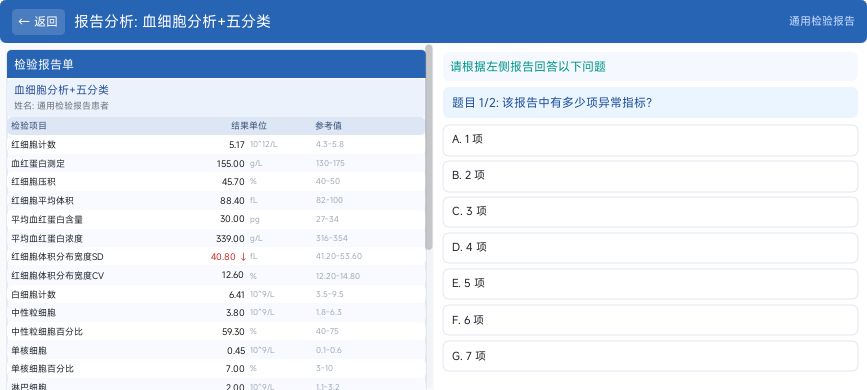Click the result value 59.30
867x390 pixels.
(233, 332)
